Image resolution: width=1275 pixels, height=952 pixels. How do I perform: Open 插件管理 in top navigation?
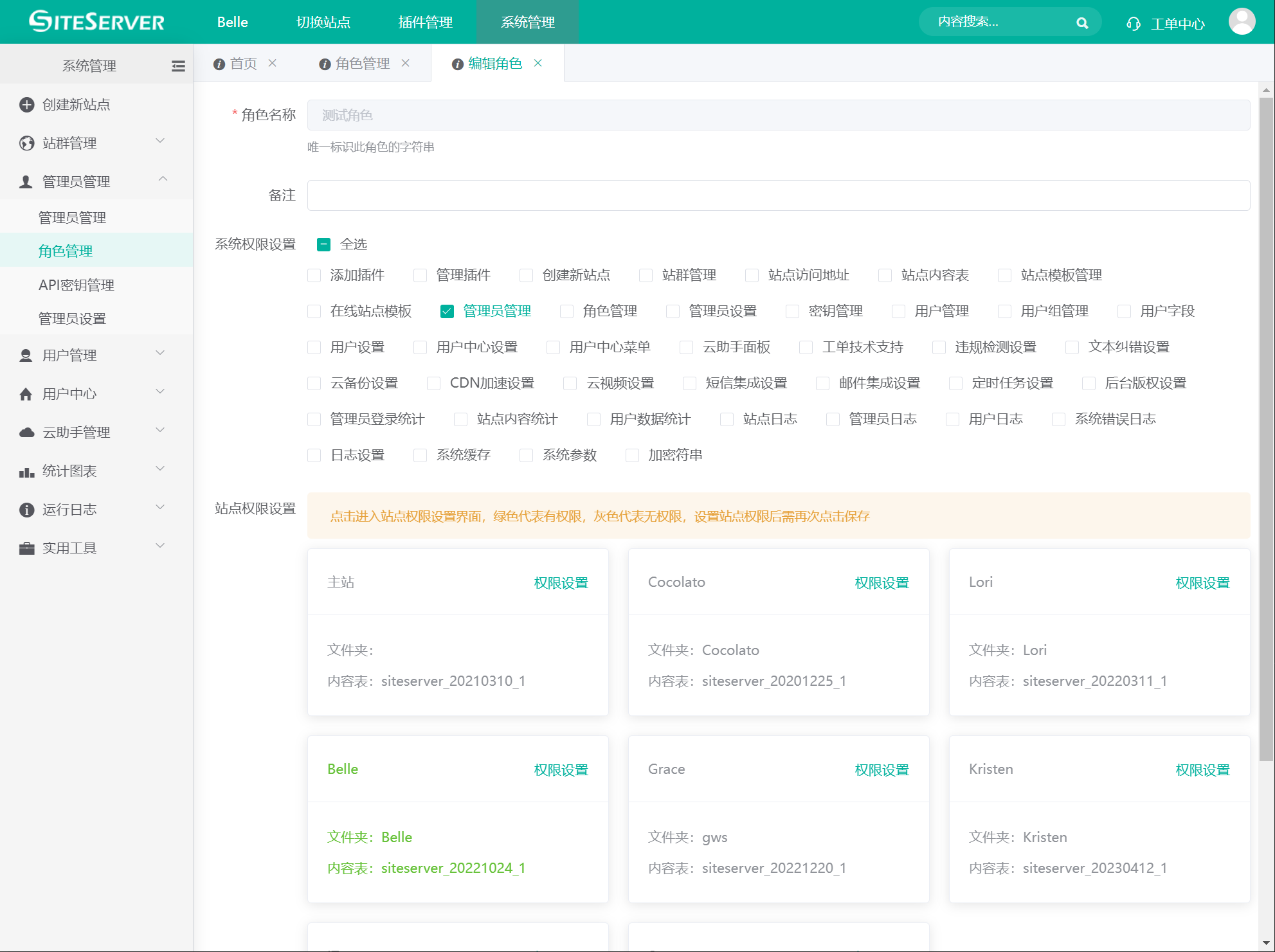pyautogui.click(x=425, y=22)
